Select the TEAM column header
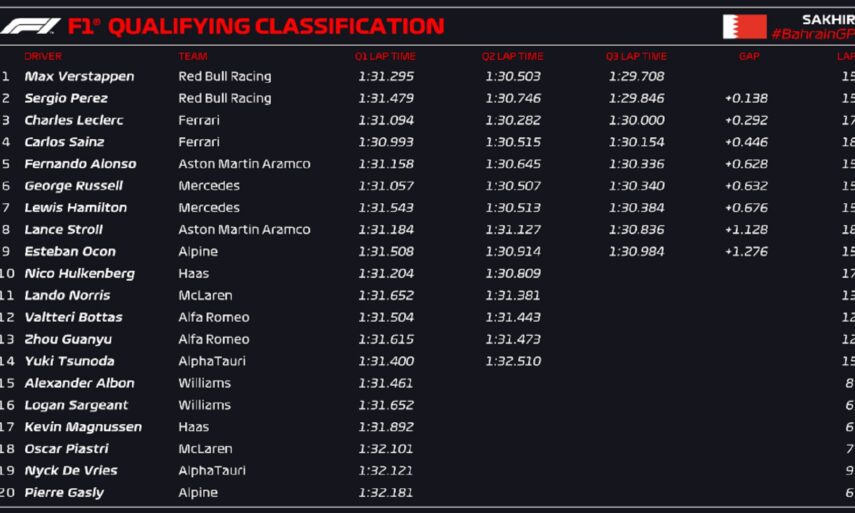The width and height of the screenshot is (855, 513). point(193,57)
